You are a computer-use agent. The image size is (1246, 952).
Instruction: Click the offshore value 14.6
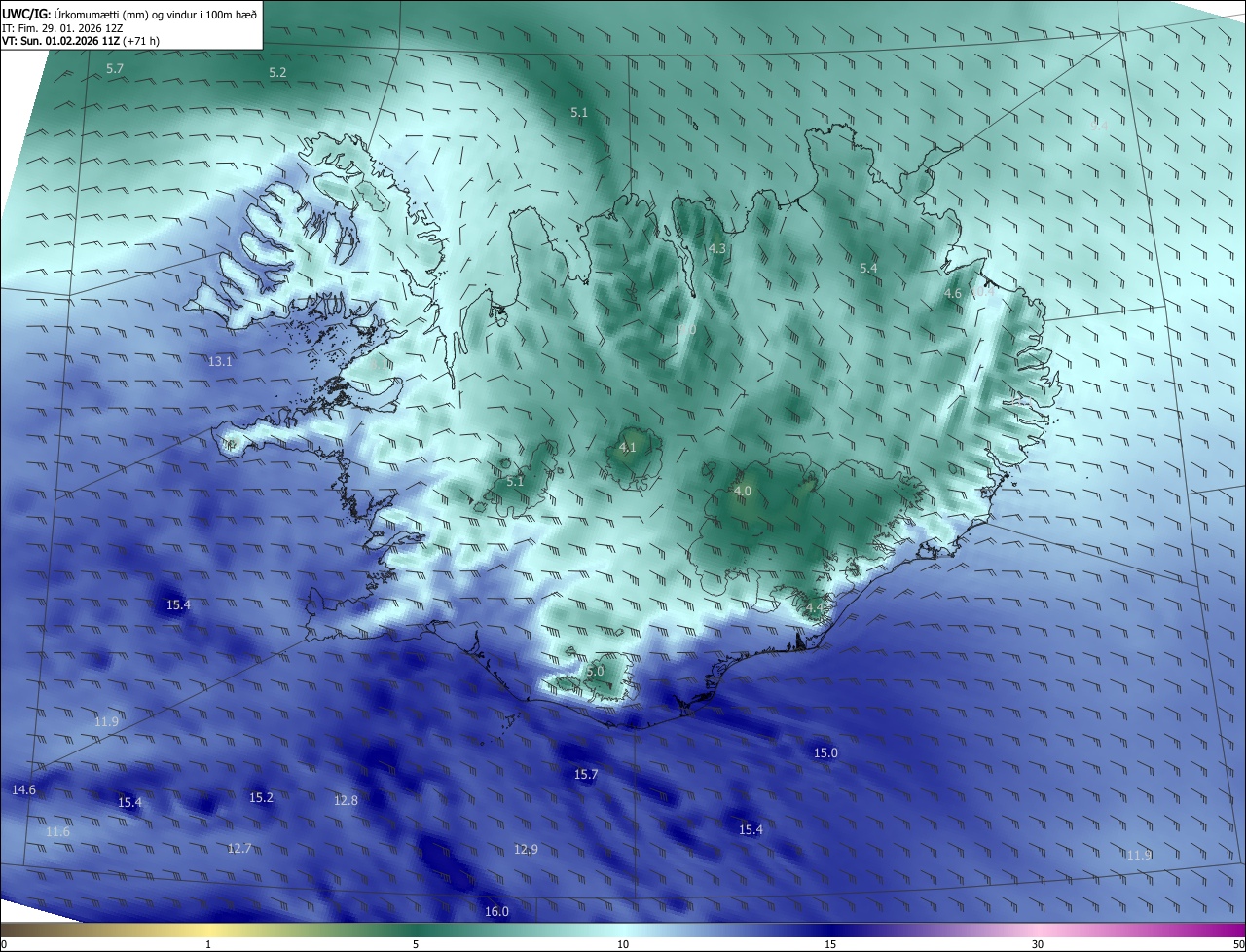point(23,789)
